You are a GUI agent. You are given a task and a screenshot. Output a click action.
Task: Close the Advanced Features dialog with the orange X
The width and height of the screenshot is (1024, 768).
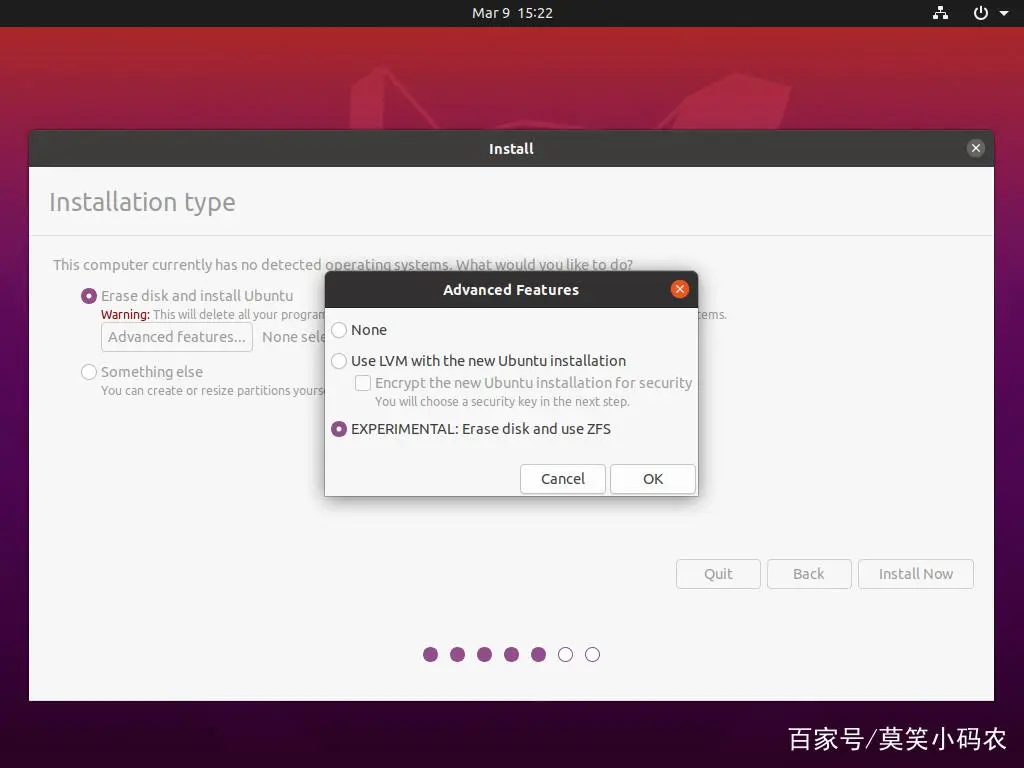[x=680, y=289]
